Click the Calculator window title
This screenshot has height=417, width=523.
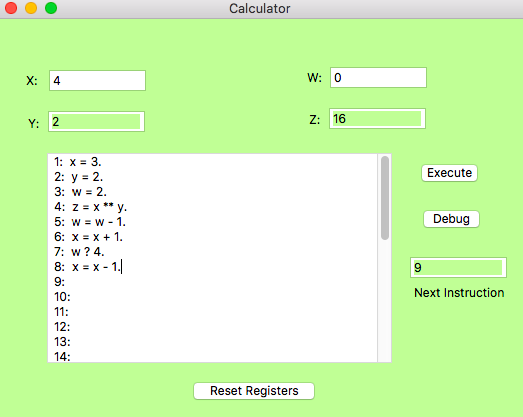click(259, 9)
